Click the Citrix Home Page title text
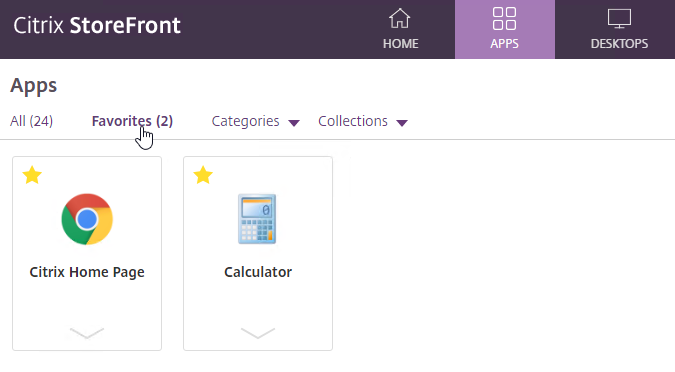The height and width of the screenshot is (372, 675). 87,272
